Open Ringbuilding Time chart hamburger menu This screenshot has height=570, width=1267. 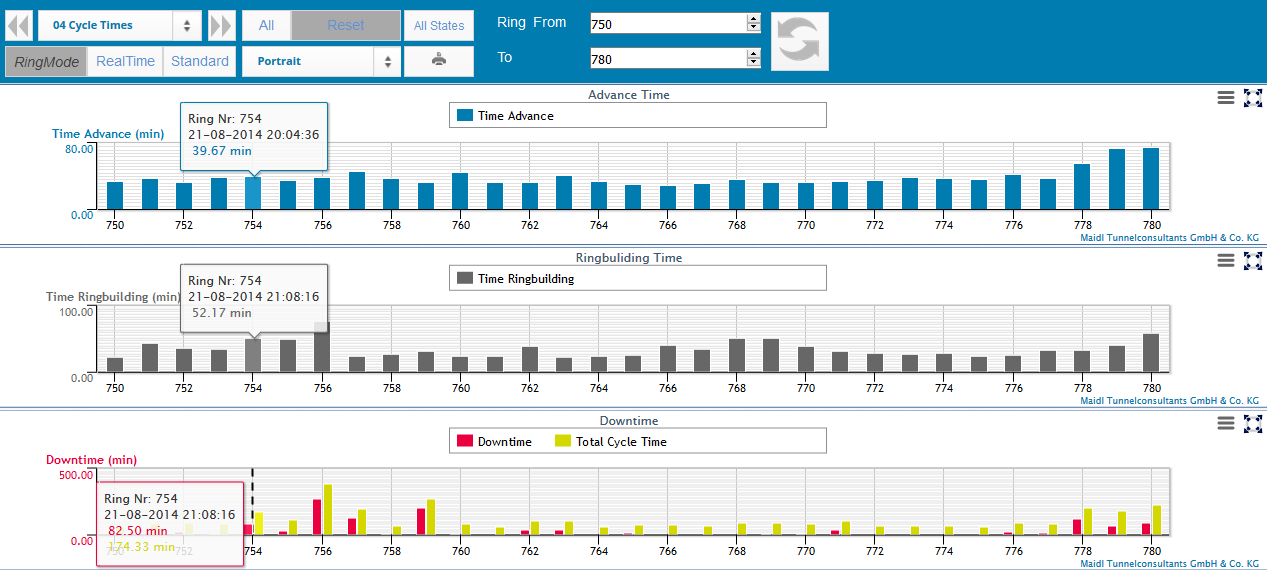(1225, 260)
